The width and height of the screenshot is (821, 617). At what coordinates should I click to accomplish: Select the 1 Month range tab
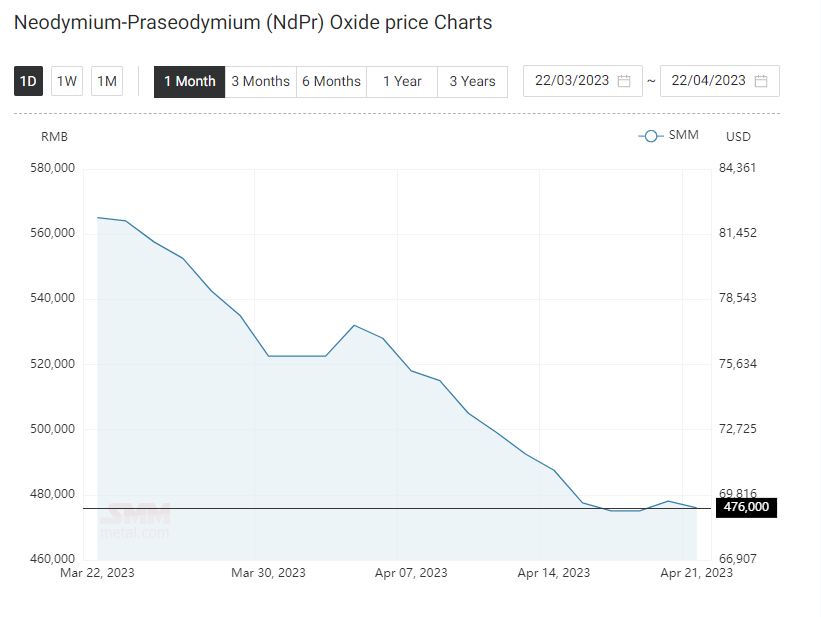(x=190, y=82)
